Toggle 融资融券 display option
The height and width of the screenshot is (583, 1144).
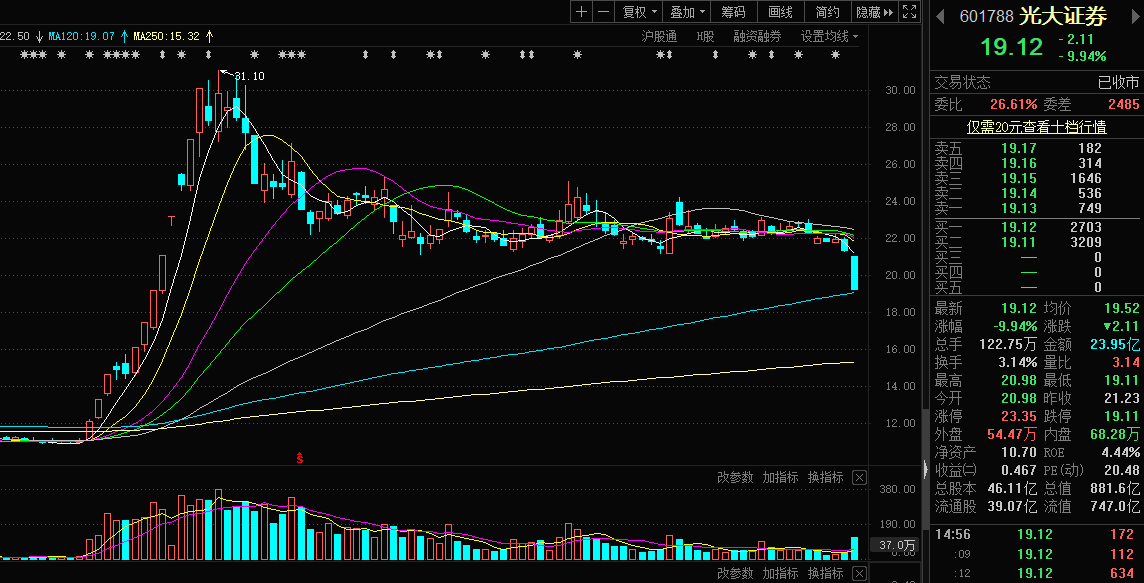(757, 36)
